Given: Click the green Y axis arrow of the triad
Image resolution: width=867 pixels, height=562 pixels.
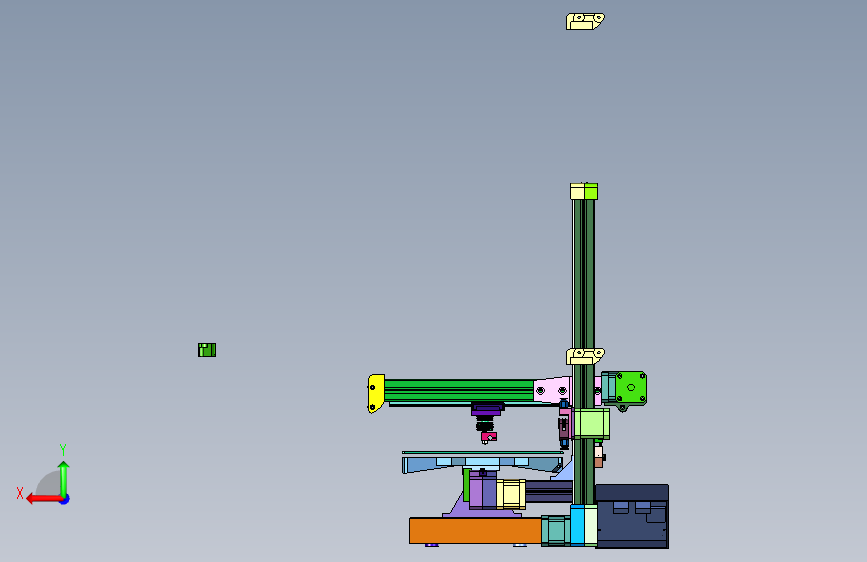Looking at the screenshot, I should click(64, 478).
